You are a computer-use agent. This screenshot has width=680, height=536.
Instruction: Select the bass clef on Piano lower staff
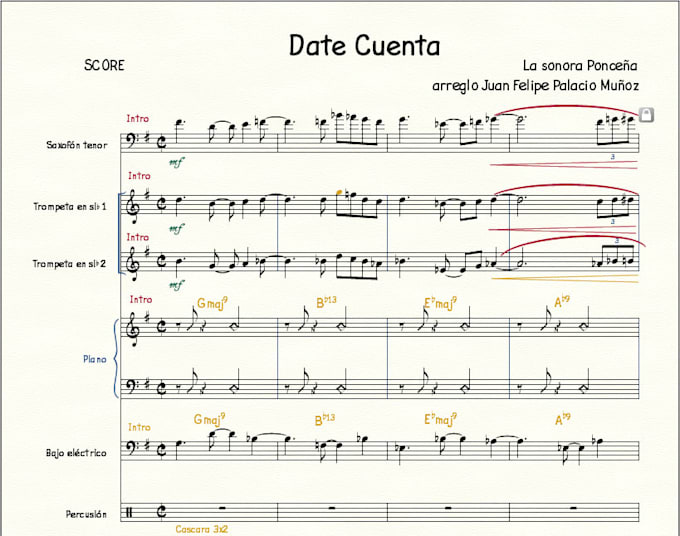click(x=131, y=386)
